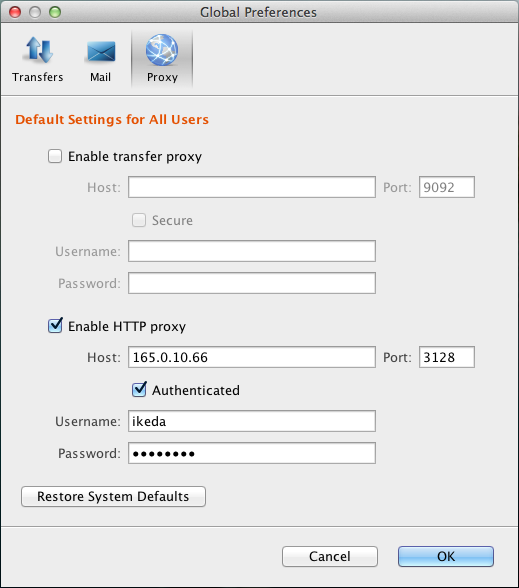Click the HTTP proxy Password field

click(x=252, y=453)
